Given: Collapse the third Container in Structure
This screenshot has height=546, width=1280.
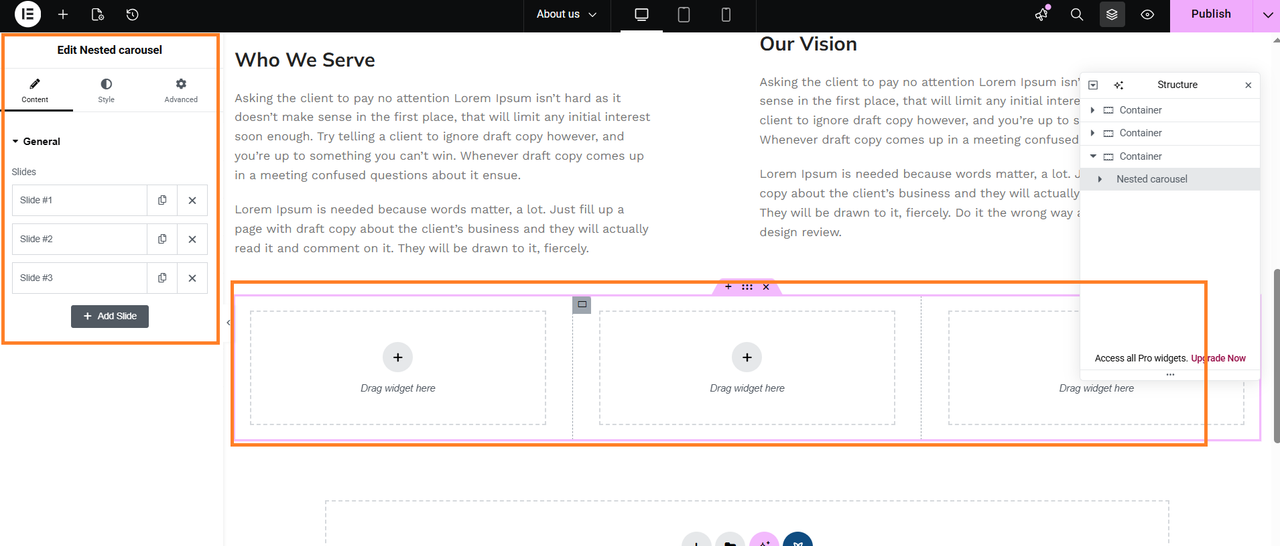Looking at the screenshot, I should tap(1093, 156).
